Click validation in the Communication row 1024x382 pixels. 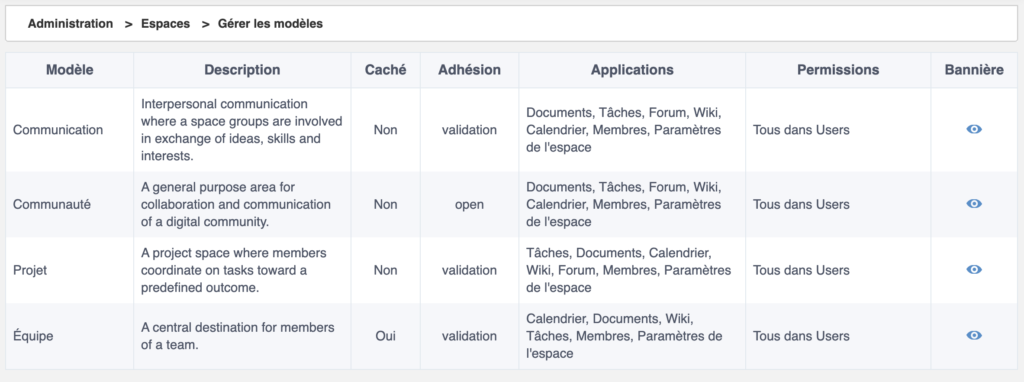click(x=470, y=130)
